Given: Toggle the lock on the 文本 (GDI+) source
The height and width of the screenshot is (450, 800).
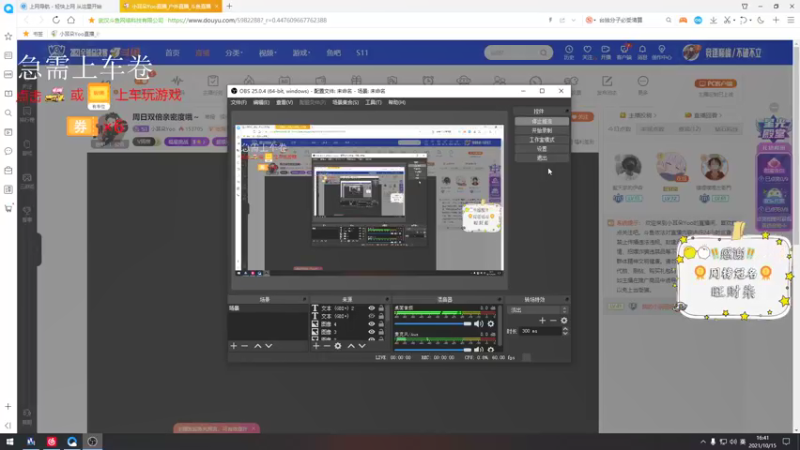Looking at the screenshot, I should 381,316.
